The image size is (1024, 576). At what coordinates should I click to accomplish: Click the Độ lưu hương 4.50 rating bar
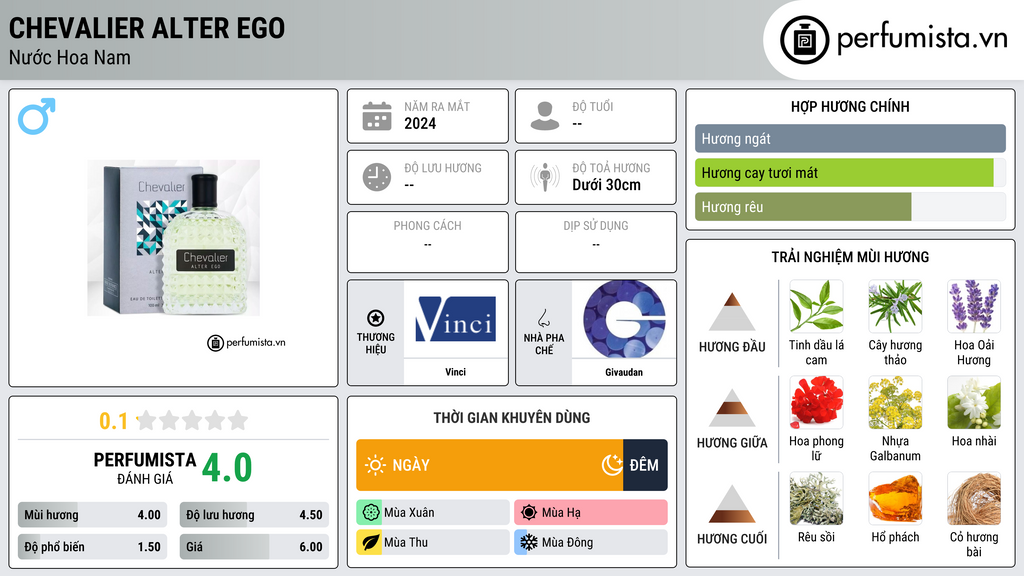click(254, 515)
